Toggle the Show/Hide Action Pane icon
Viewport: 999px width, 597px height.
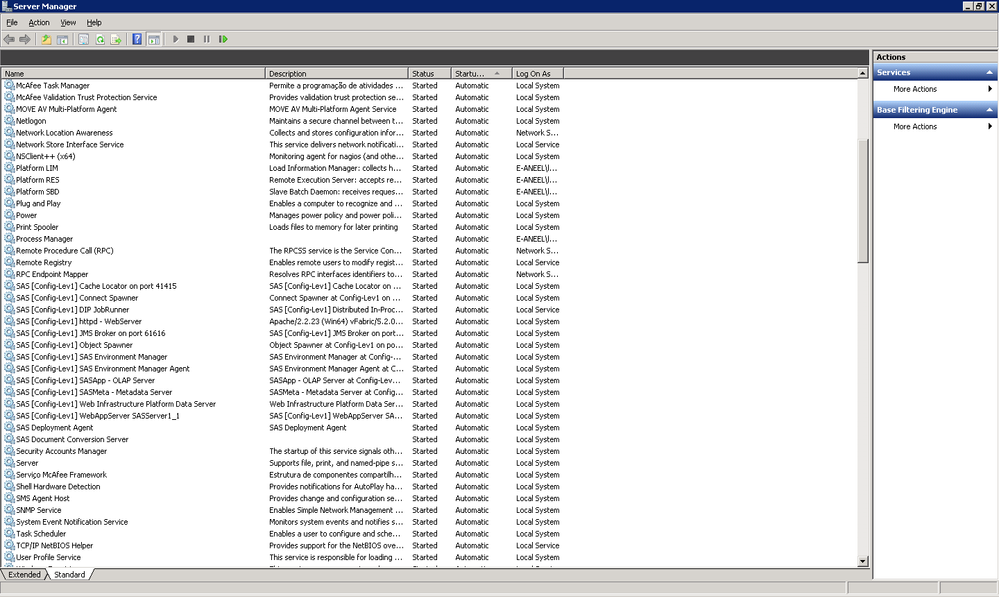[154, 40]
